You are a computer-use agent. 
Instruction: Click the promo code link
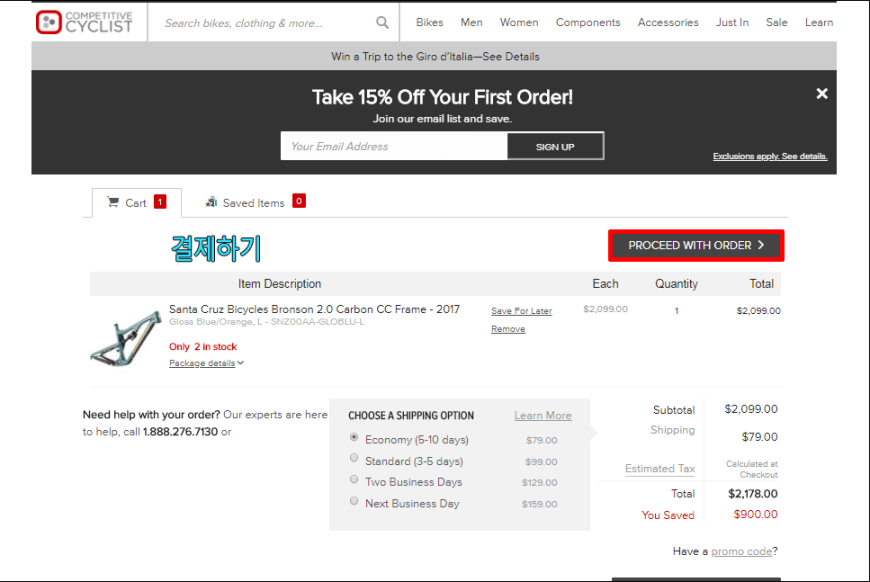[x=742, y=551]
